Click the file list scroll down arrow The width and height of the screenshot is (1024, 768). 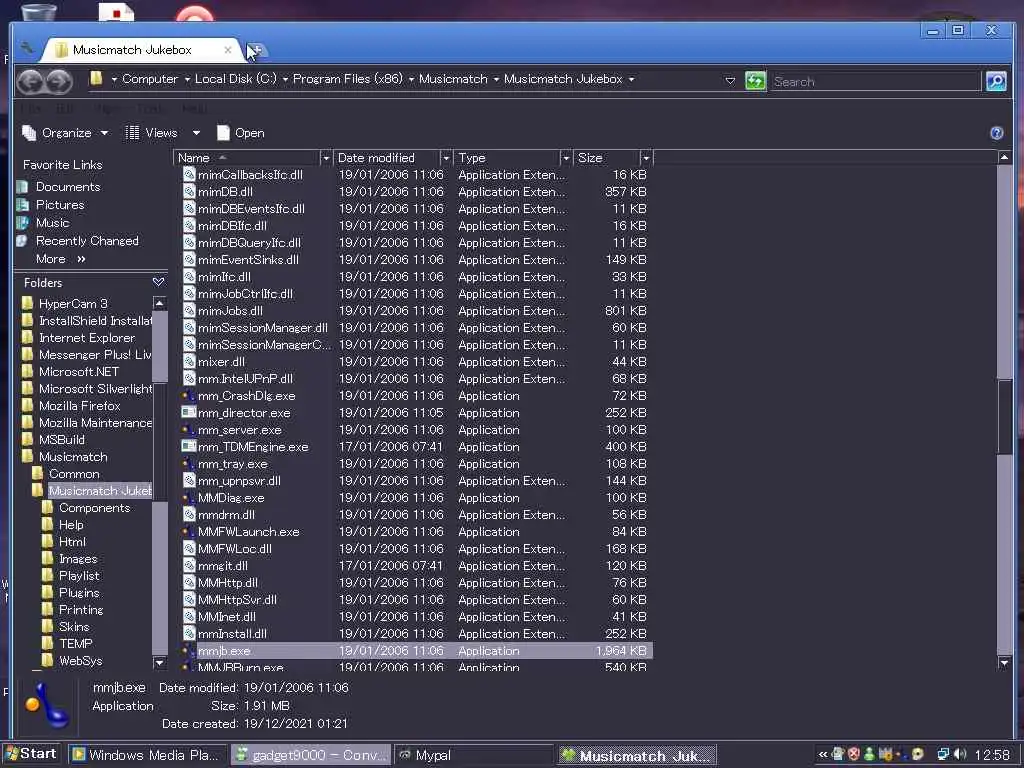[1004, 663]
